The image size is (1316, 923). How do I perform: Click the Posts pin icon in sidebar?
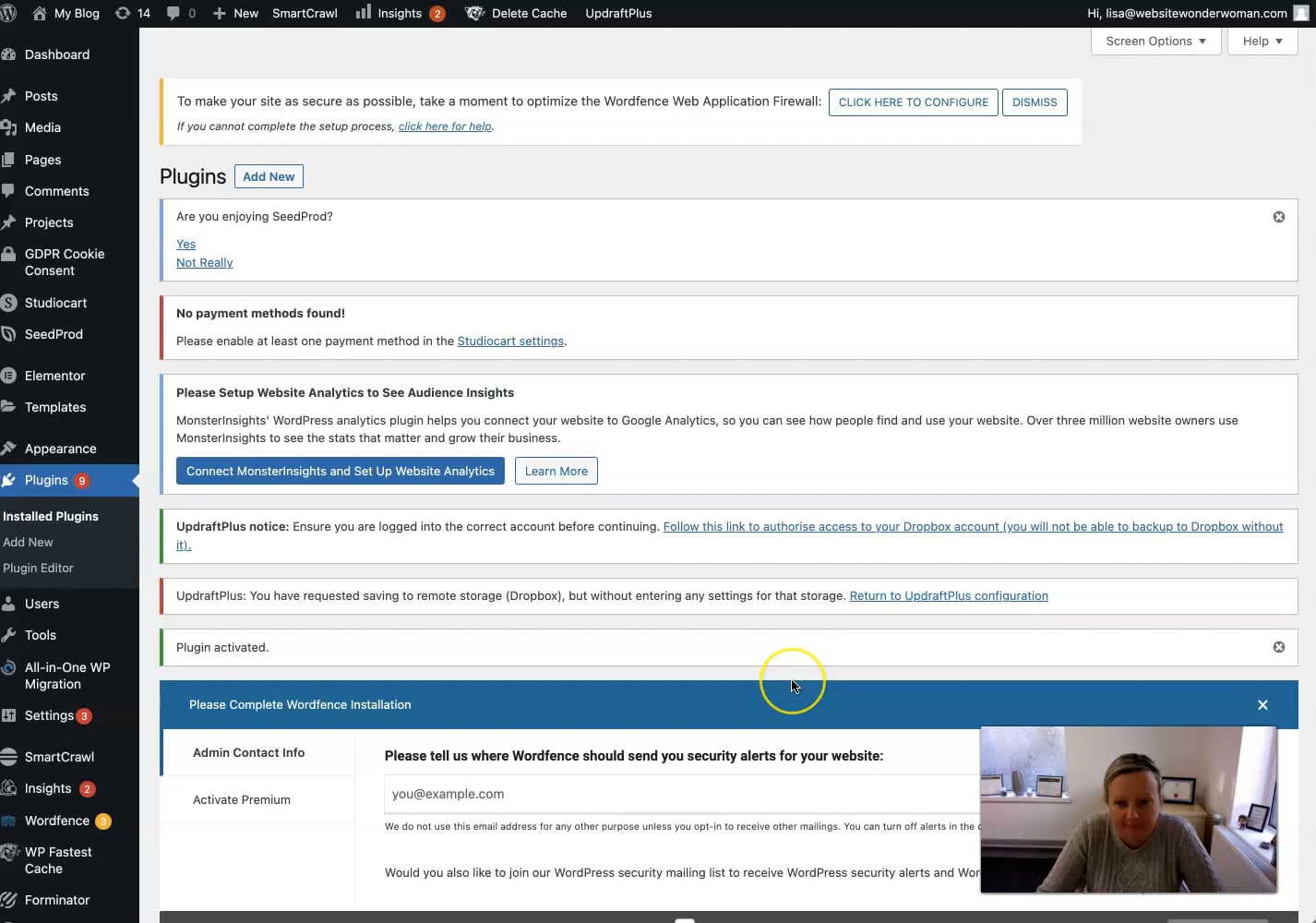tap(8, 96)
